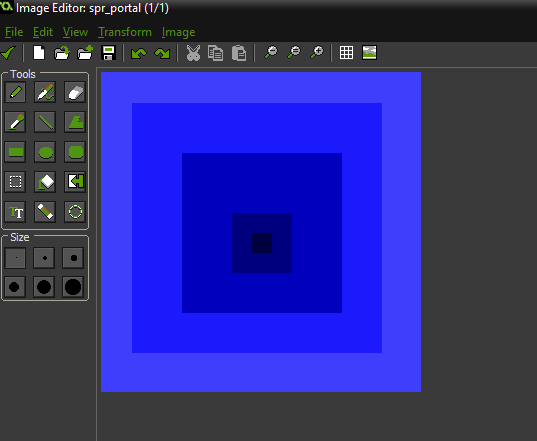Choose the color picker eyedropper tool
This screenshot has height=441, width=537.
coord(15,122)
